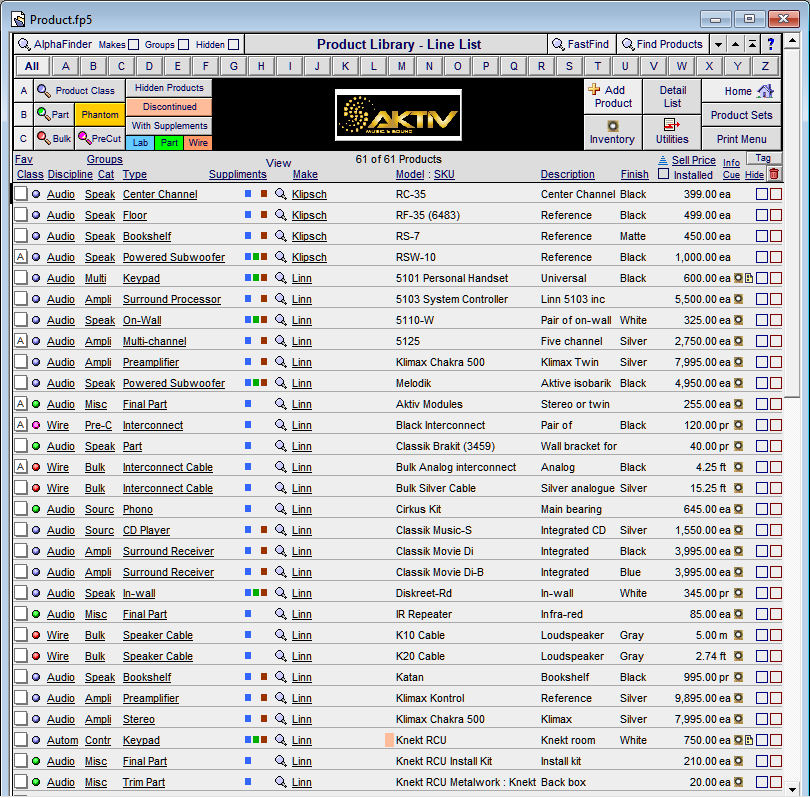This screenshot has height=798, width=810.
Task: Click the orange Discontinued filter
Action: (x=169, y=107)
